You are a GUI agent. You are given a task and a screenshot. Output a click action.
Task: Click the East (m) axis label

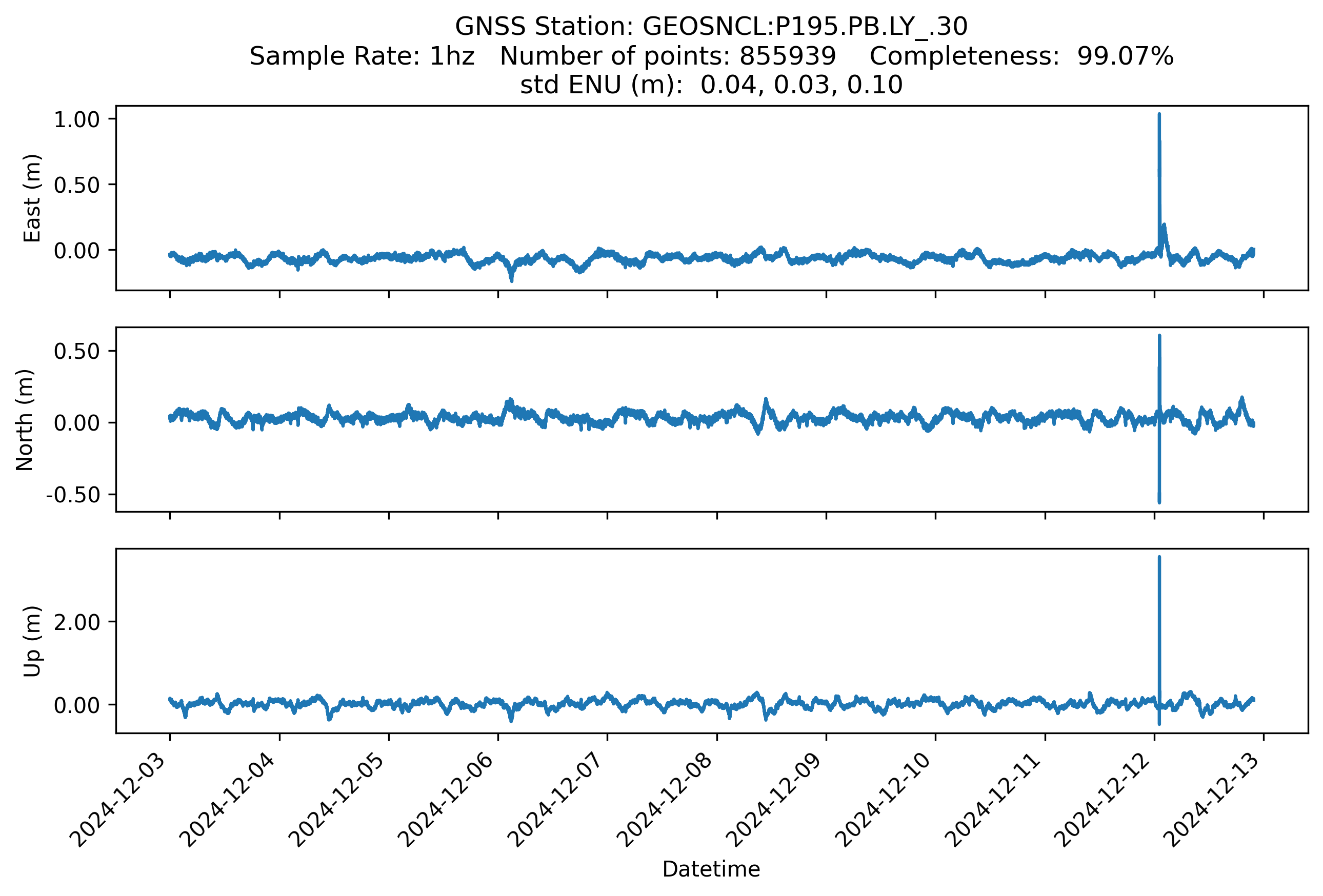tap(32, 198)
